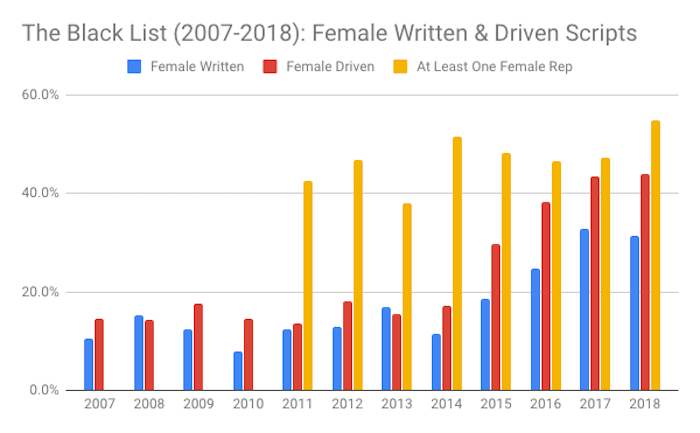This screenshot has width=700, height=433.
Task: Select the red 2017 Female Driven bar
Action: click(x=595, y=283)
